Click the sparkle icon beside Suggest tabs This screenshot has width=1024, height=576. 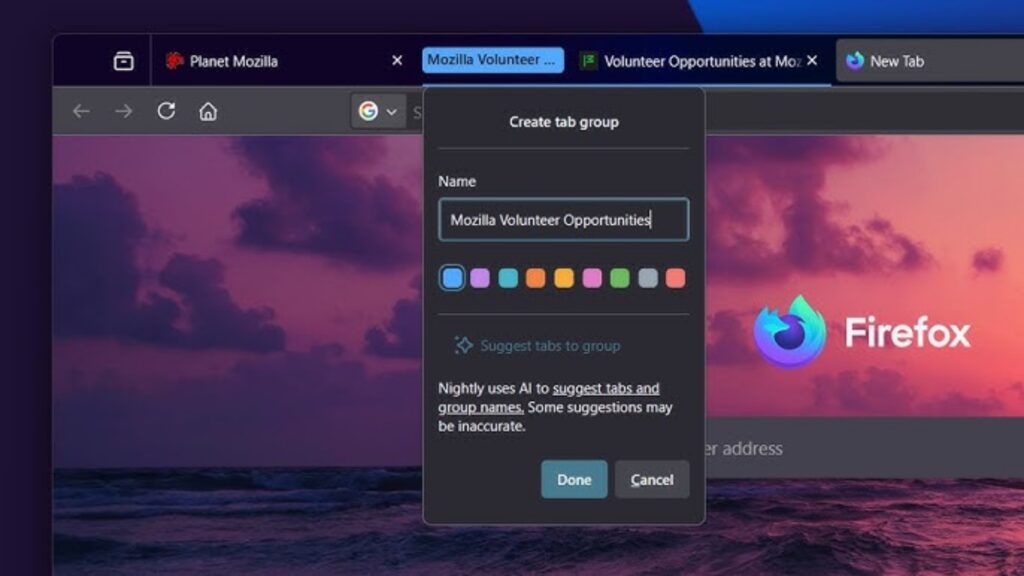pyautogui.click(x=463, y=344)
